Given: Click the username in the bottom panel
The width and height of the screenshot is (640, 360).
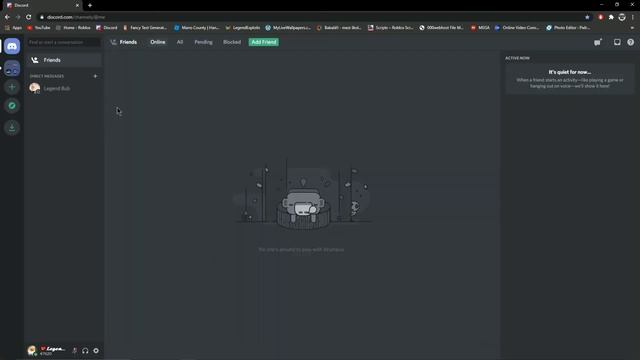Looking at the screenshot, I should click(53, 349).
